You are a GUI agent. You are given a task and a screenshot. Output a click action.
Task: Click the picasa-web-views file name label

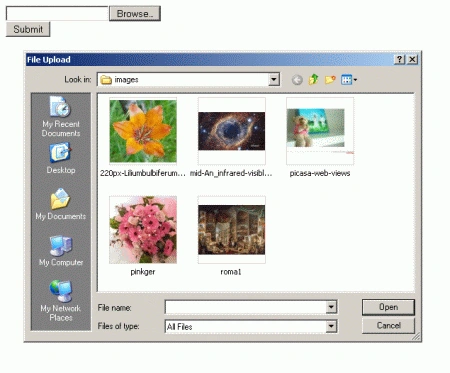pyautogui.click(x=320, y=173)
